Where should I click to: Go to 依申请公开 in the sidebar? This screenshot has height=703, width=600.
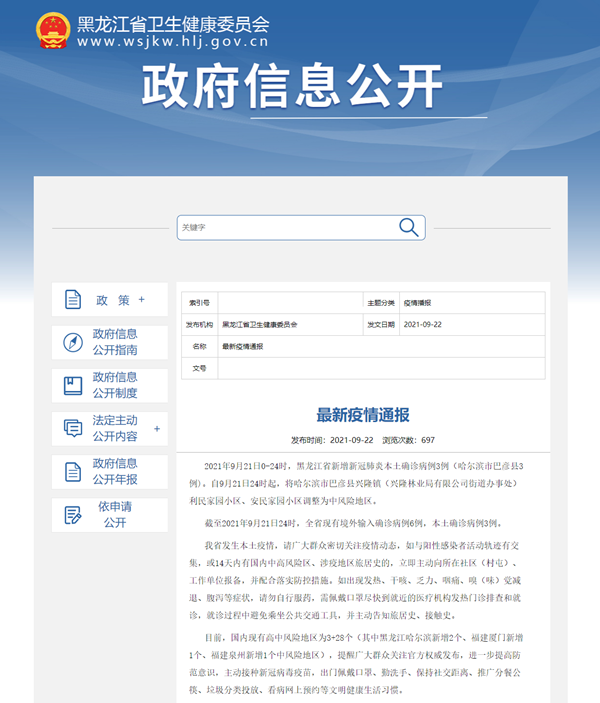(115, 514)
